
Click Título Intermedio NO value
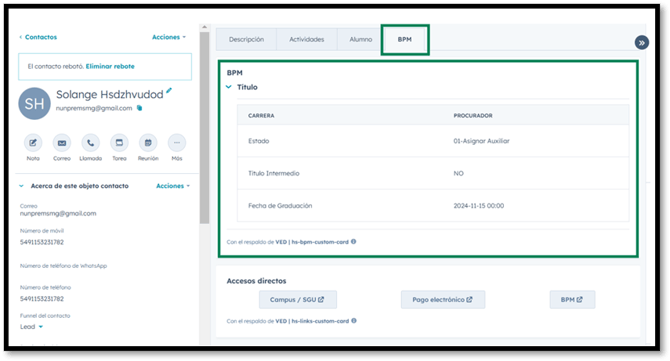pyautogui.click(x=458, y=173)
